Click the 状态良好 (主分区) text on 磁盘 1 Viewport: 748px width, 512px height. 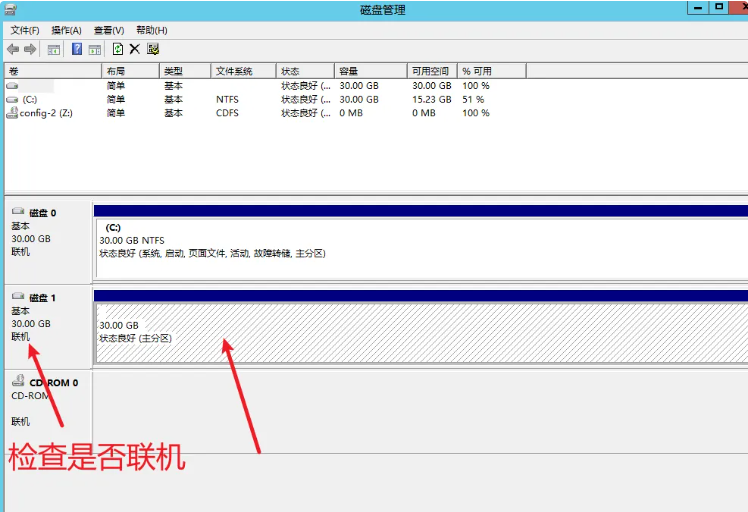pos(135,338)
